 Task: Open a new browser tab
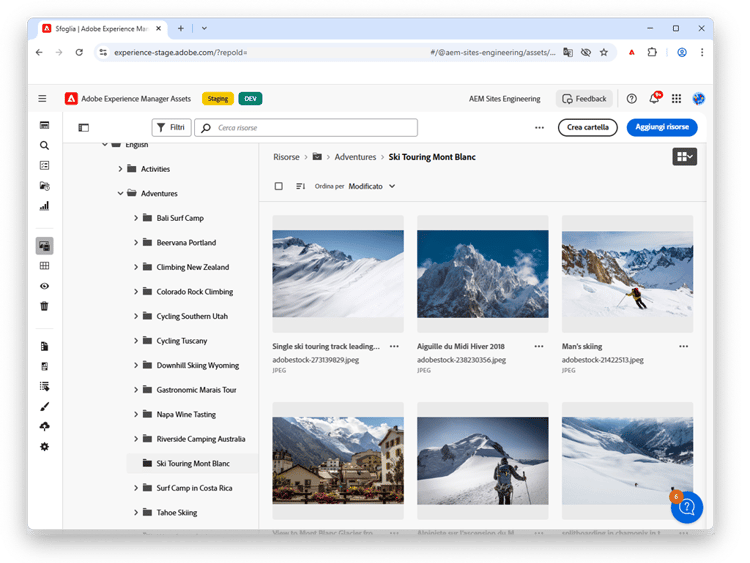click(x=181, y=28)
